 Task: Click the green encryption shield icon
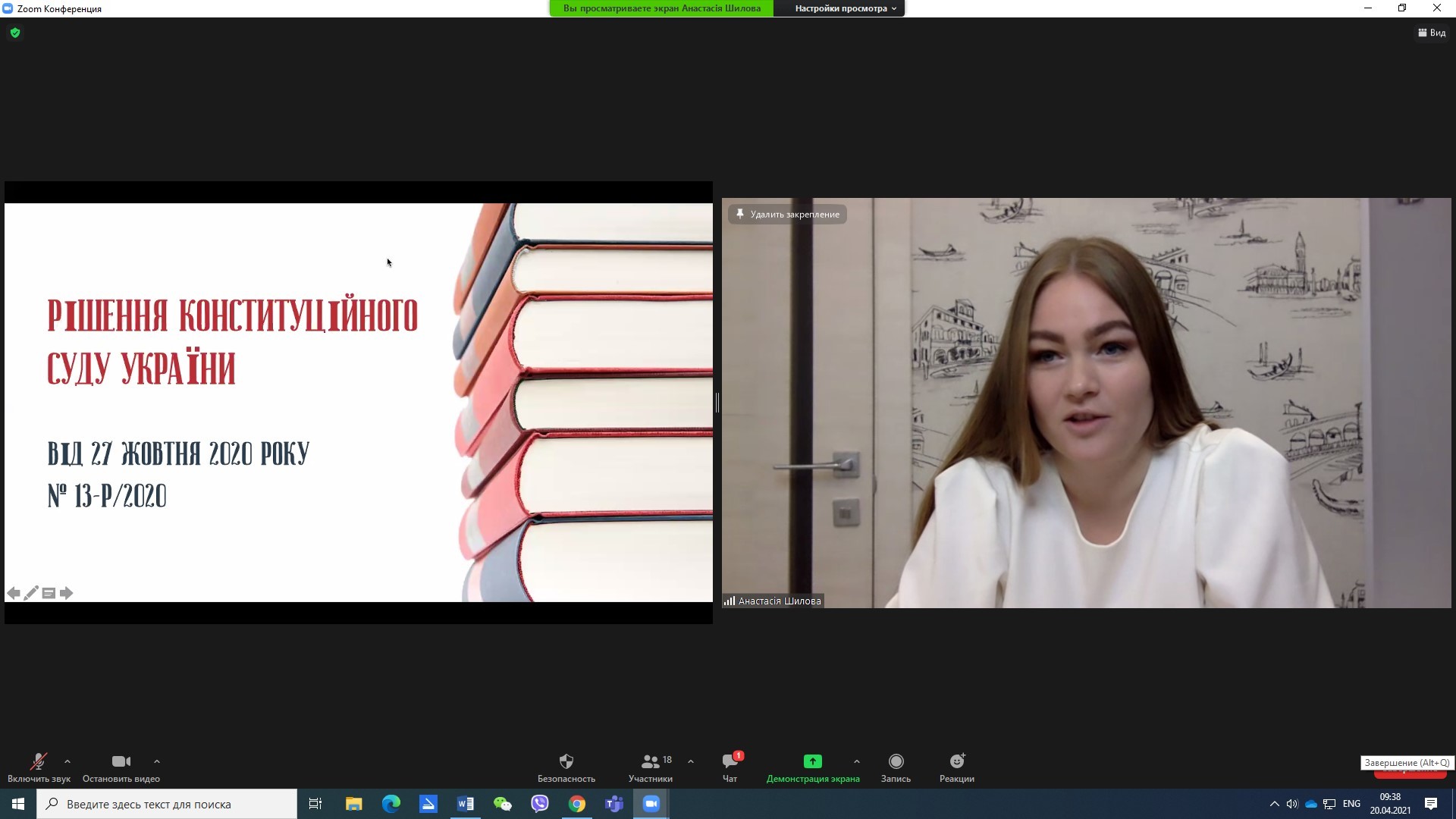[x=15, y=33]
